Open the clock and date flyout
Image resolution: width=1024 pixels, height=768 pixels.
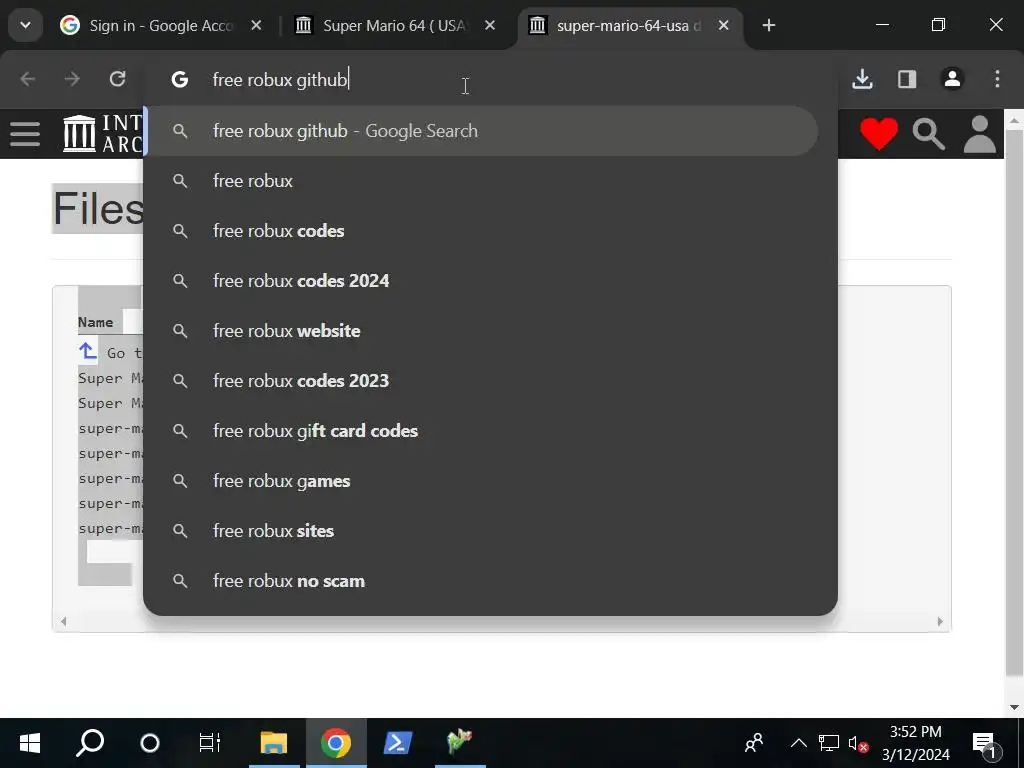pyautogui.click(x=916, y=743)
